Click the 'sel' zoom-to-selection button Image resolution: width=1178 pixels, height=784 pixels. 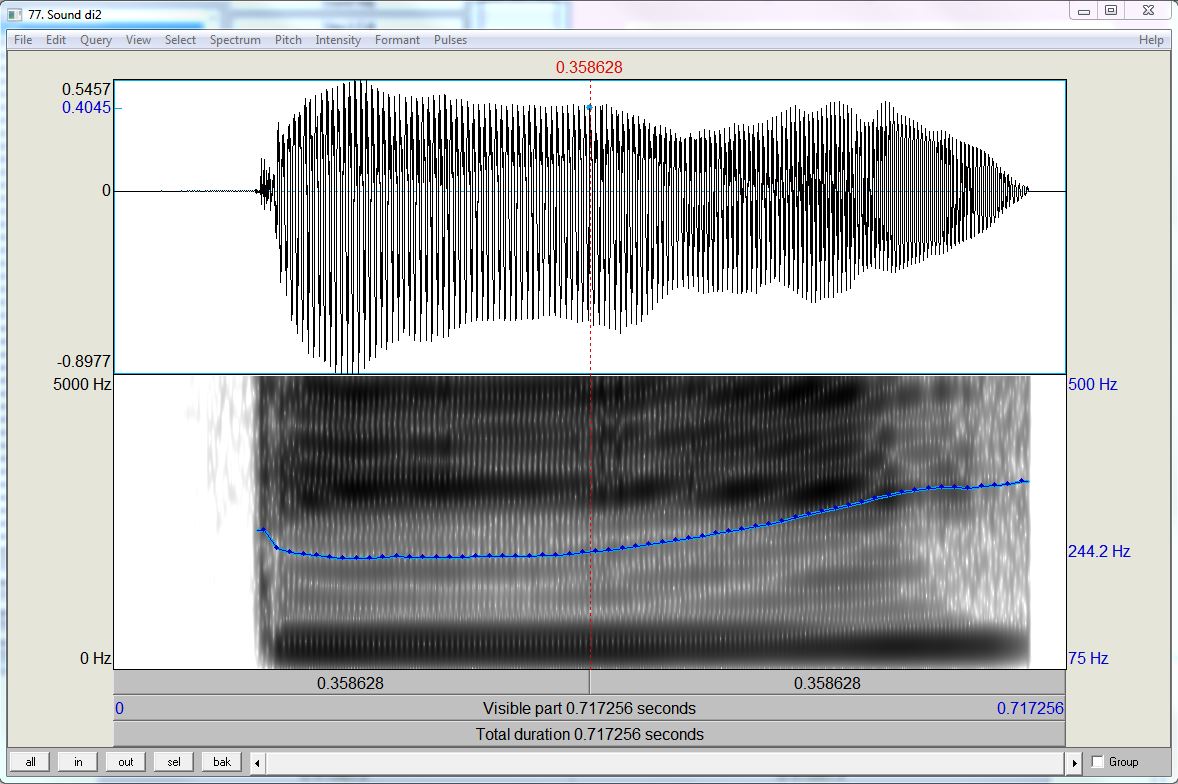(x=174, y=761)
